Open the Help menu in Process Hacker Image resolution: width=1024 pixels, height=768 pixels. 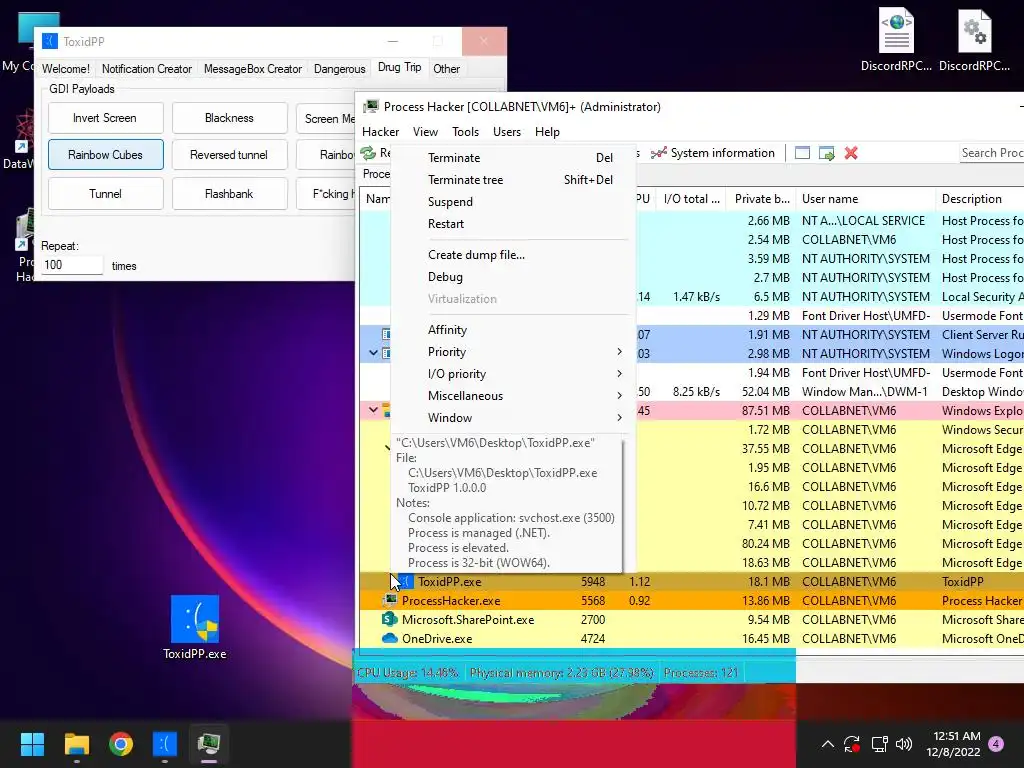click(547, 132)
